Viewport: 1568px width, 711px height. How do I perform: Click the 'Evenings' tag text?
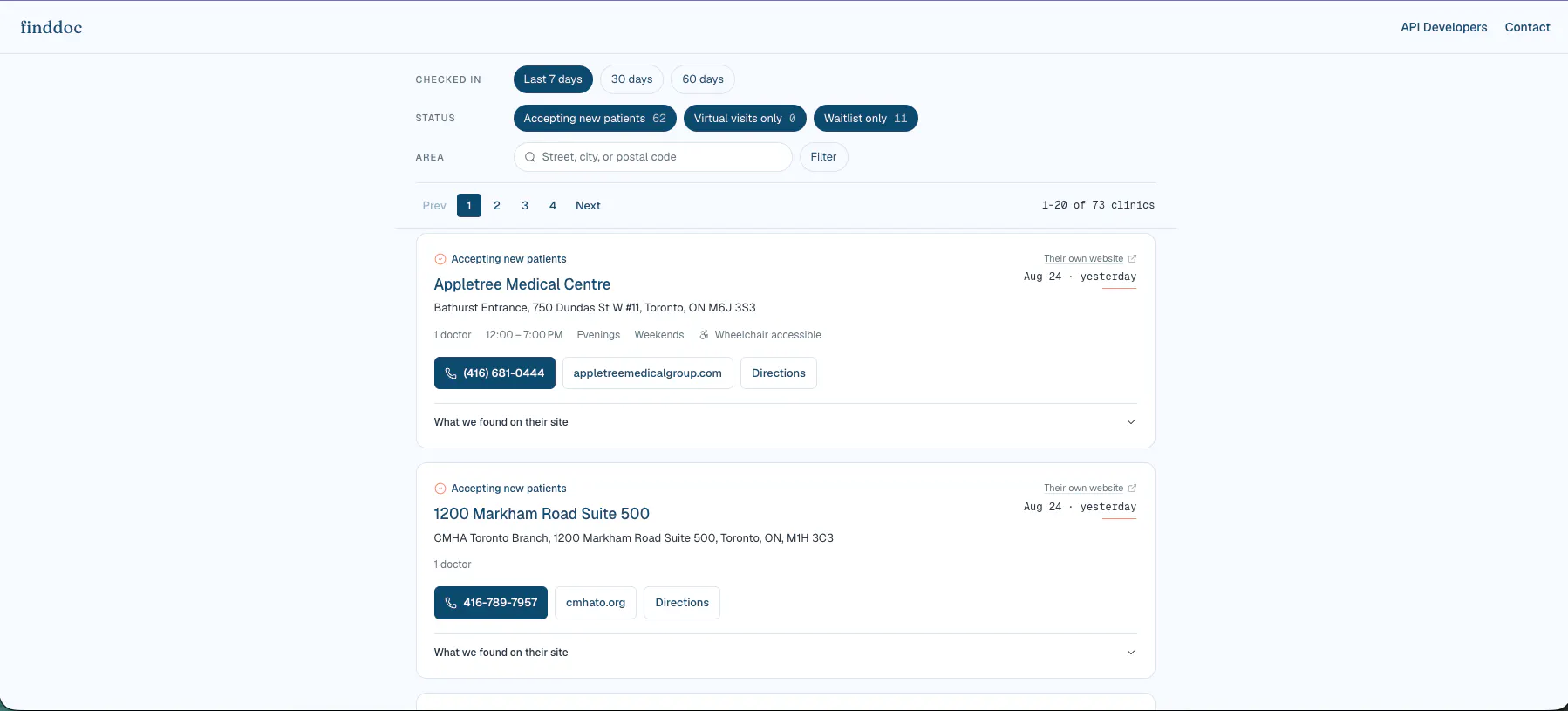click(x=598, y=335)
